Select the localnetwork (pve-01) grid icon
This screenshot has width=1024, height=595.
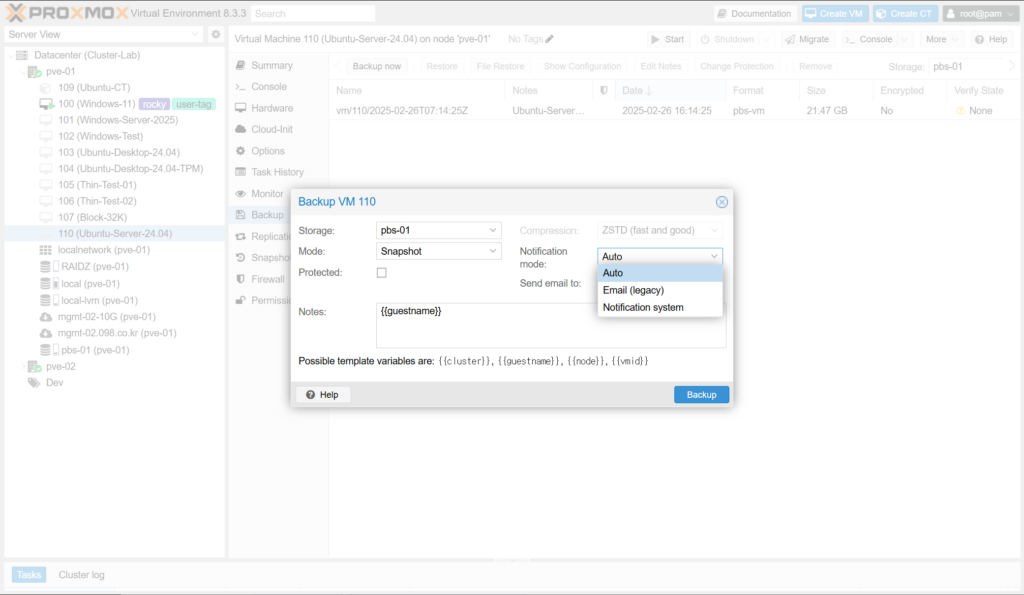46,250
